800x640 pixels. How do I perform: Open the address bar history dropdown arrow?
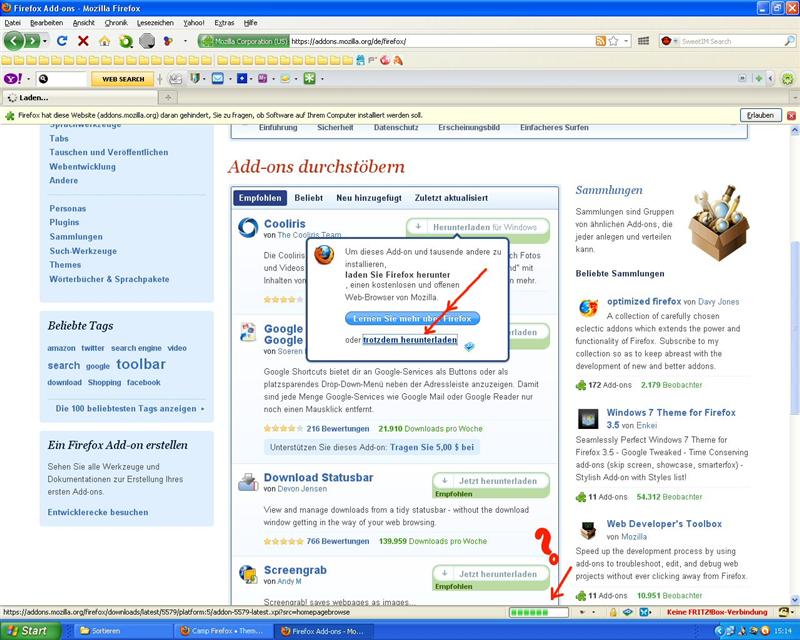(x=626, y=41)
